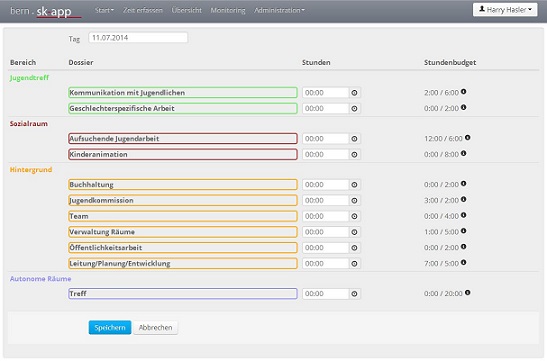Open the Übersicht page

186,10
